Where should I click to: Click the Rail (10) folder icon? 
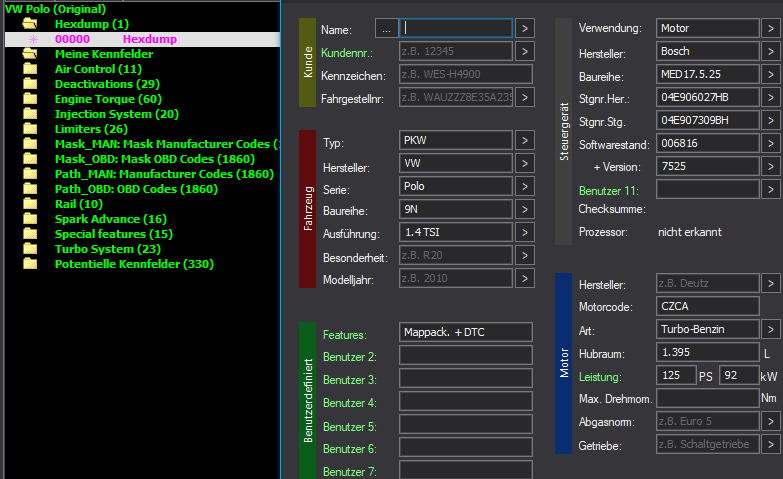pyautogui.click(x=30, y=203)
